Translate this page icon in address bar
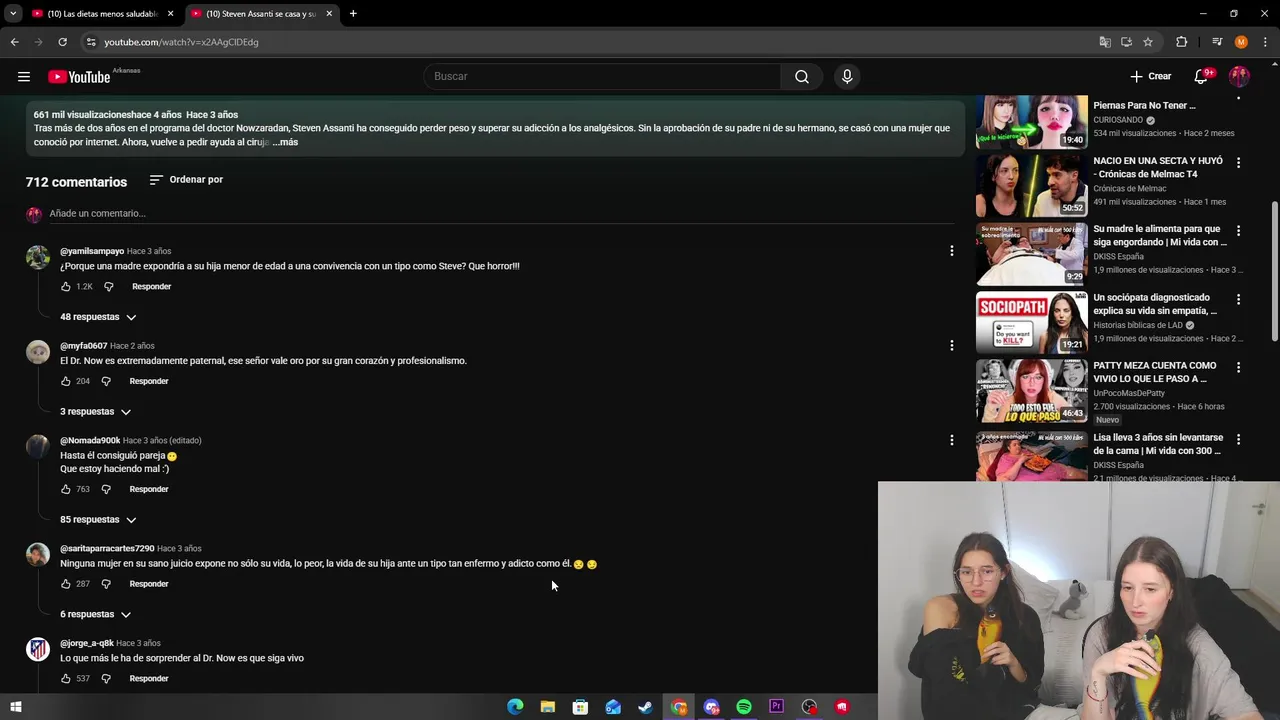 [1105, 42]
